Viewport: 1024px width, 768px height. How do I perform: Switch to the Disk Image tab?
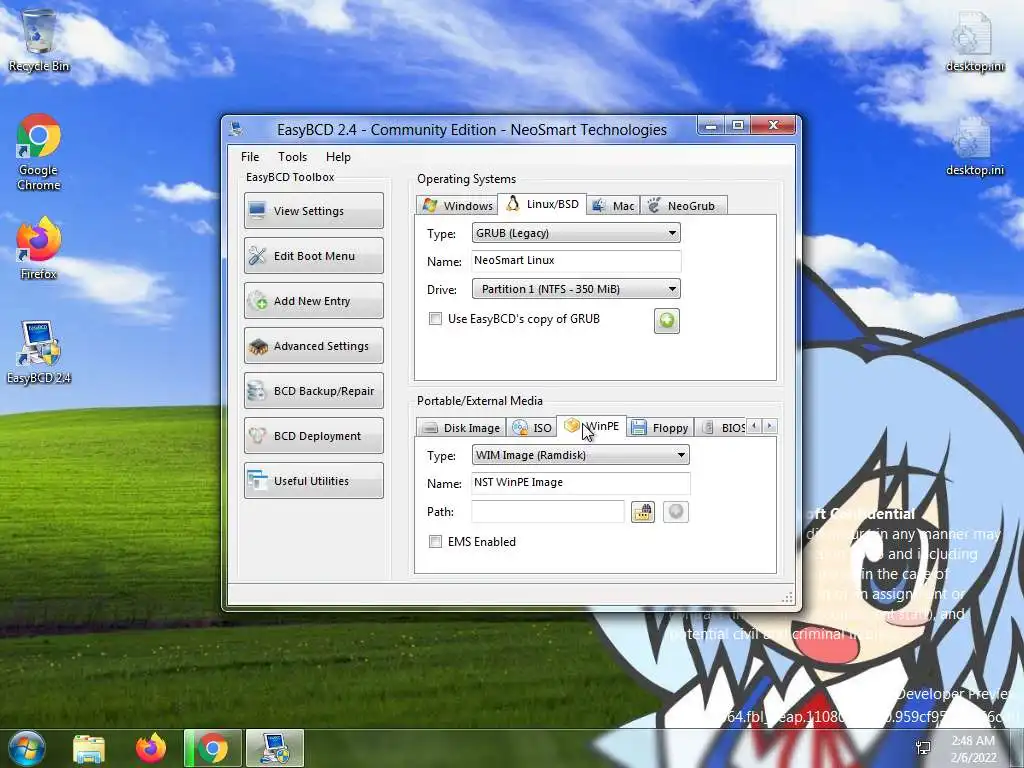460,427
